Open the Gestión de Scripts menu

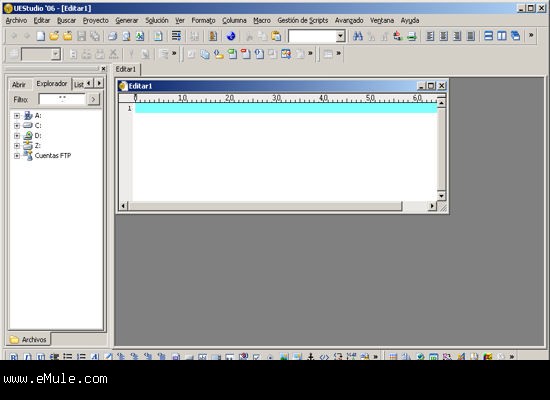pos(303,20)
